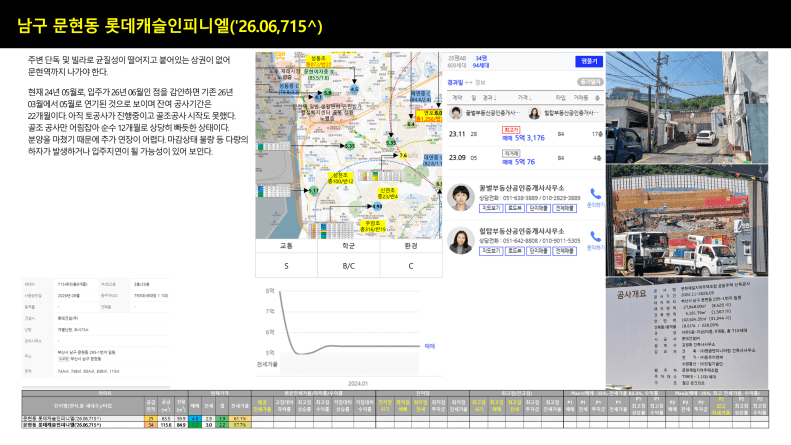
Task: Sort by the 가격 column header
Action: [x=524, y=97]
